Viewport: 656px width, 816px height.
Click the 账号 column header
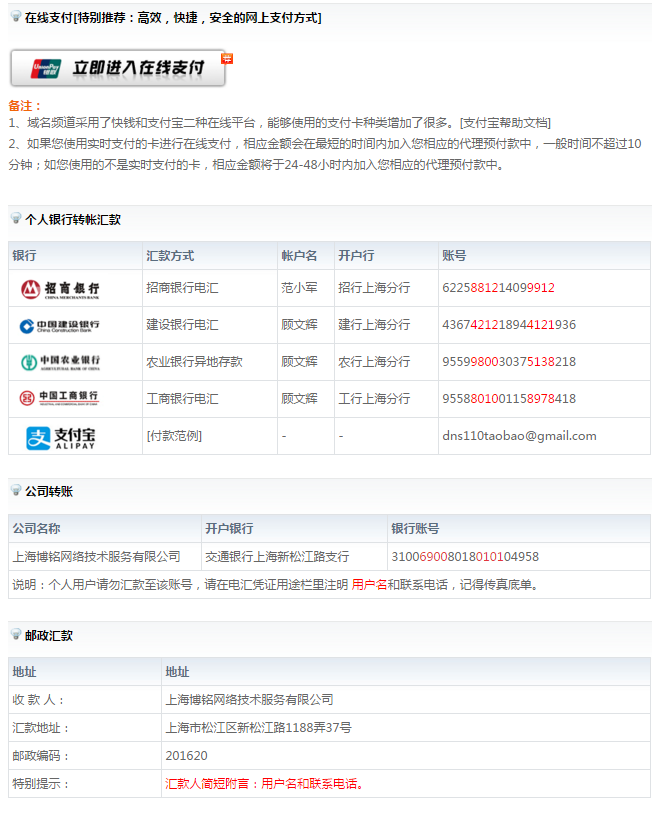[x=454, y=256]
